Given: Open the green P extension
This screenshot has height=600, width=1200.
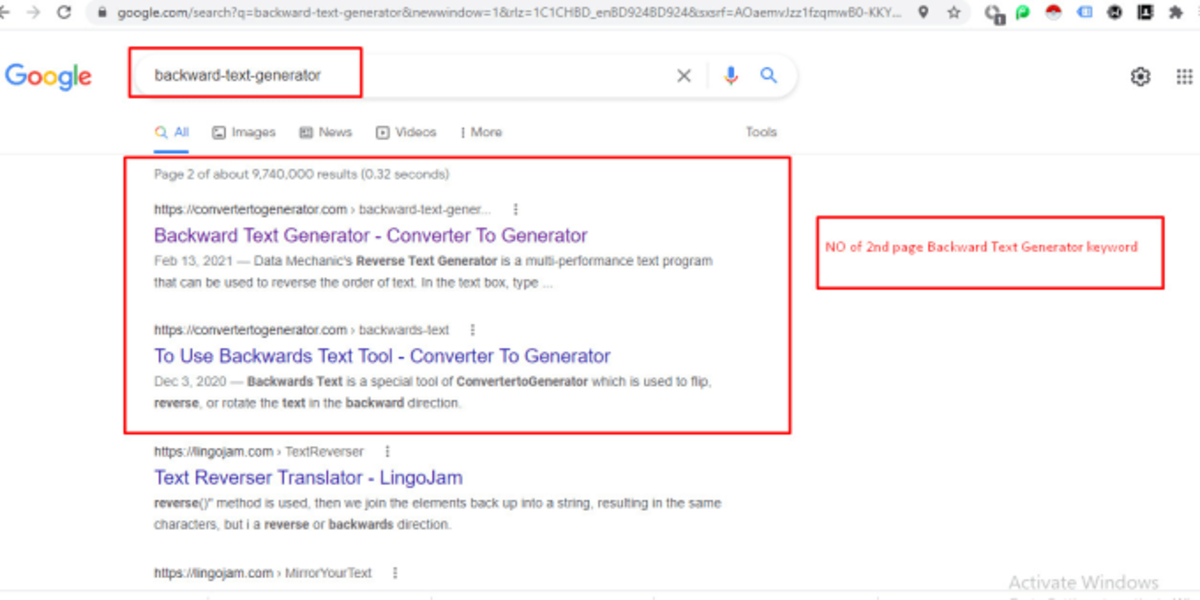Looking at the screenshot, I should (x=1022, y=13).
